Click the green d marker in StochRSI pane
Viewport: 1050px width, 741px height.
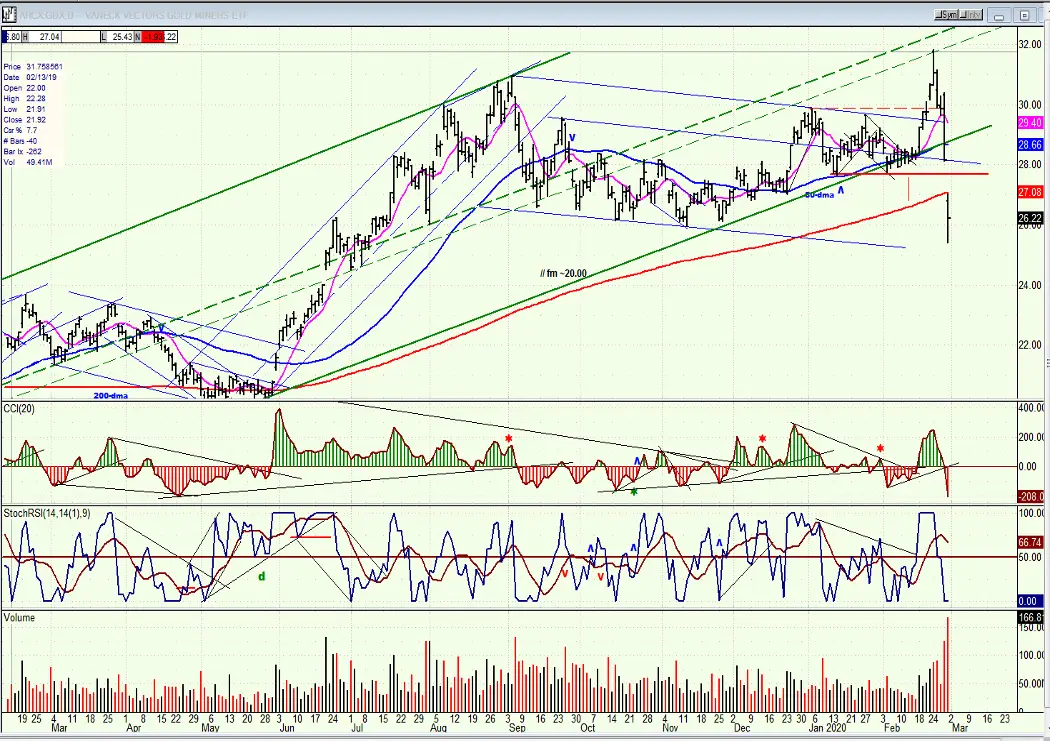[x=262, y=576]
